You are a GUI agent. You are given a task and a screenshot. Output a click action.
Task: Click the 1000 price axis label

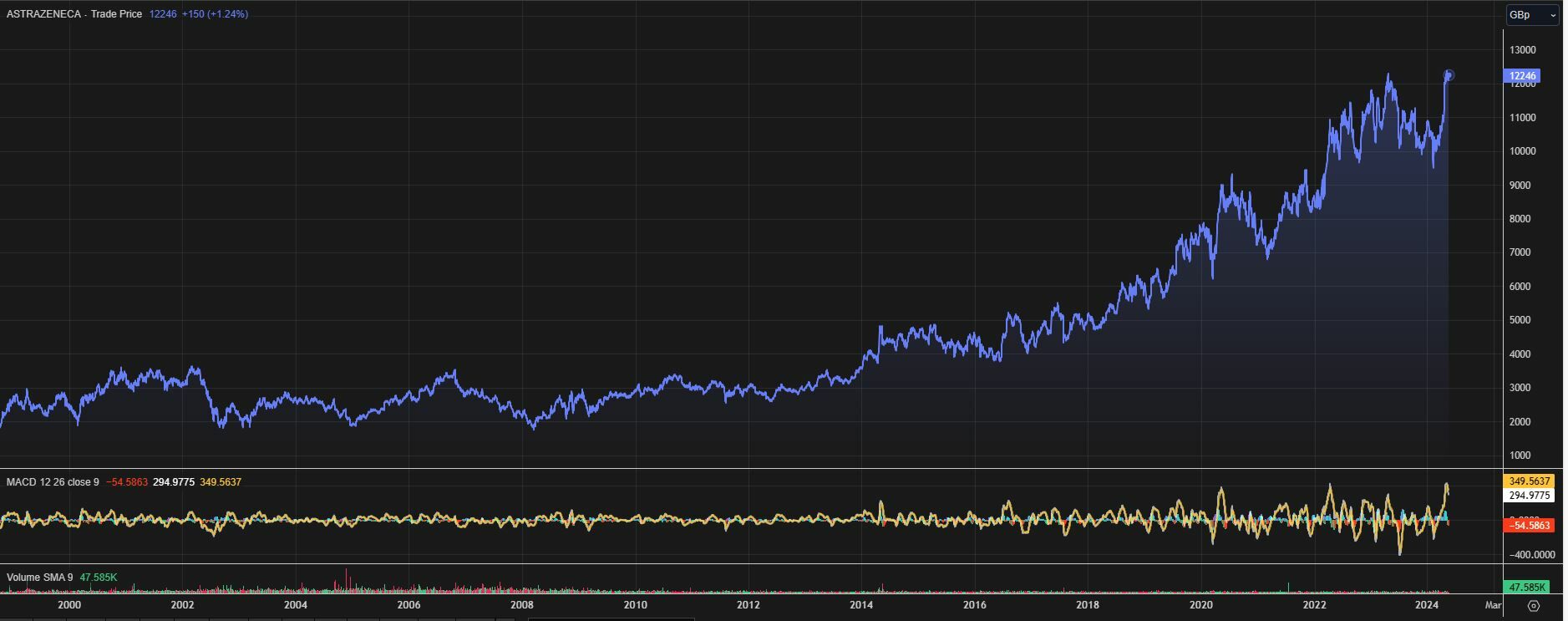[1520, 456]
